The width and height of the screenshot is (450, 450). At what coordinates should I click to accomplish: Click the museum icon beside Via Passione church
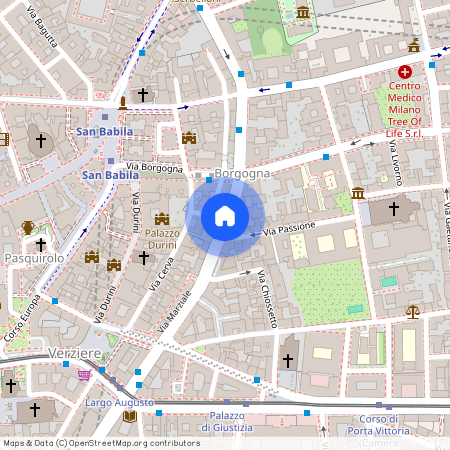[358, 193]
